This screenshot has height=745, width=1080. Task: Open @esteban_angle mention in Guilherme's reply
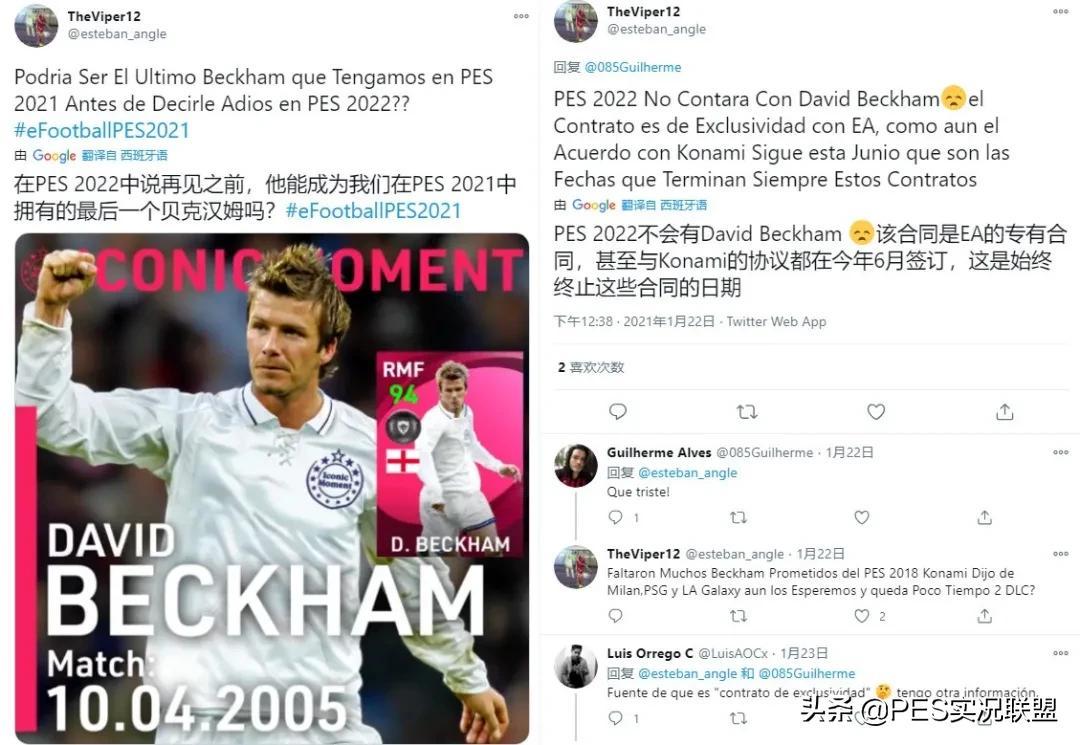tap(687, 472)
